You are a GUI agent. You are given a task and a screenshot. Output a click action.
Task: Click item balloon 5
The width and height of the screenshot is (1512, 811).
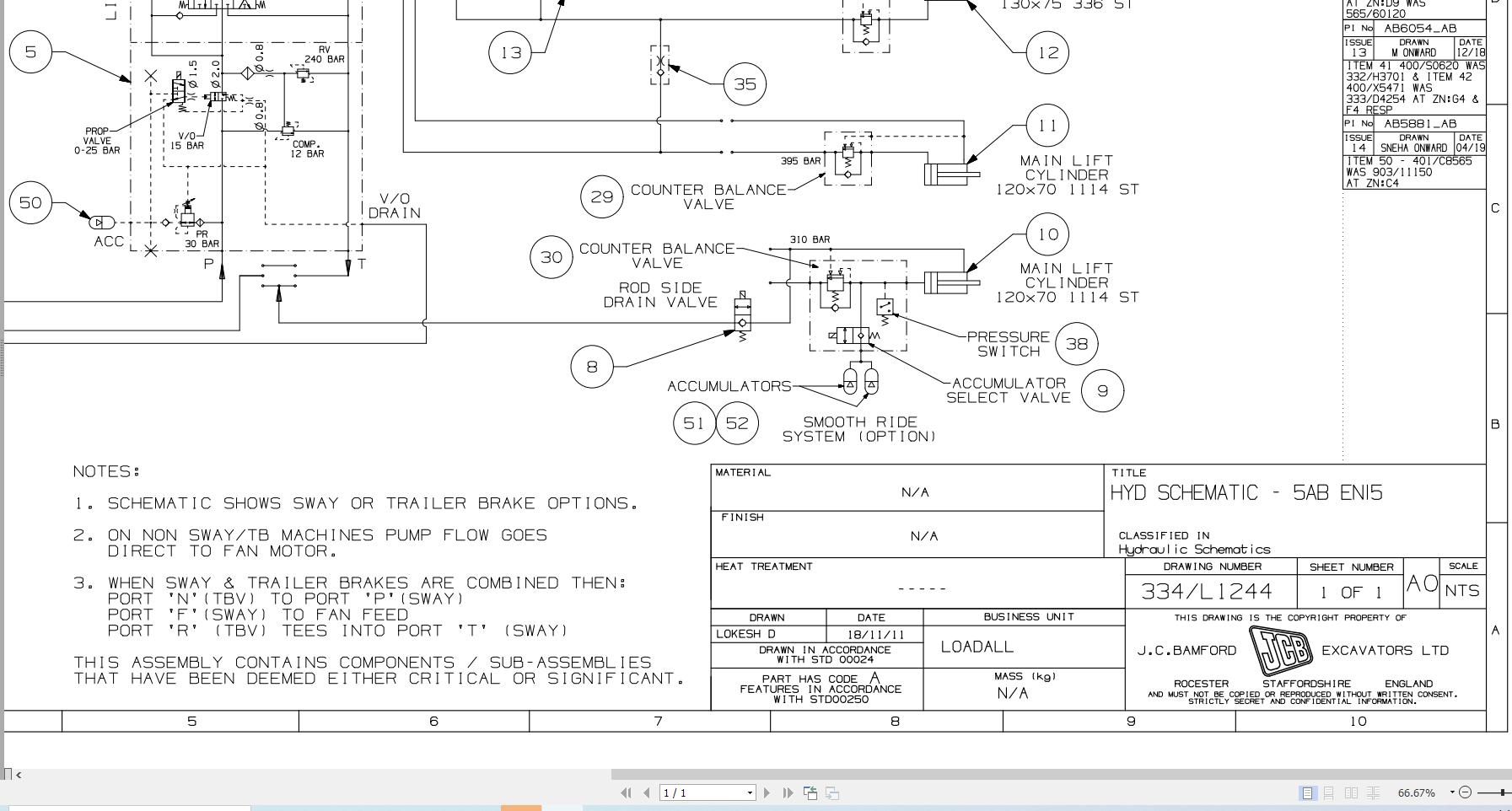point(30,51)
